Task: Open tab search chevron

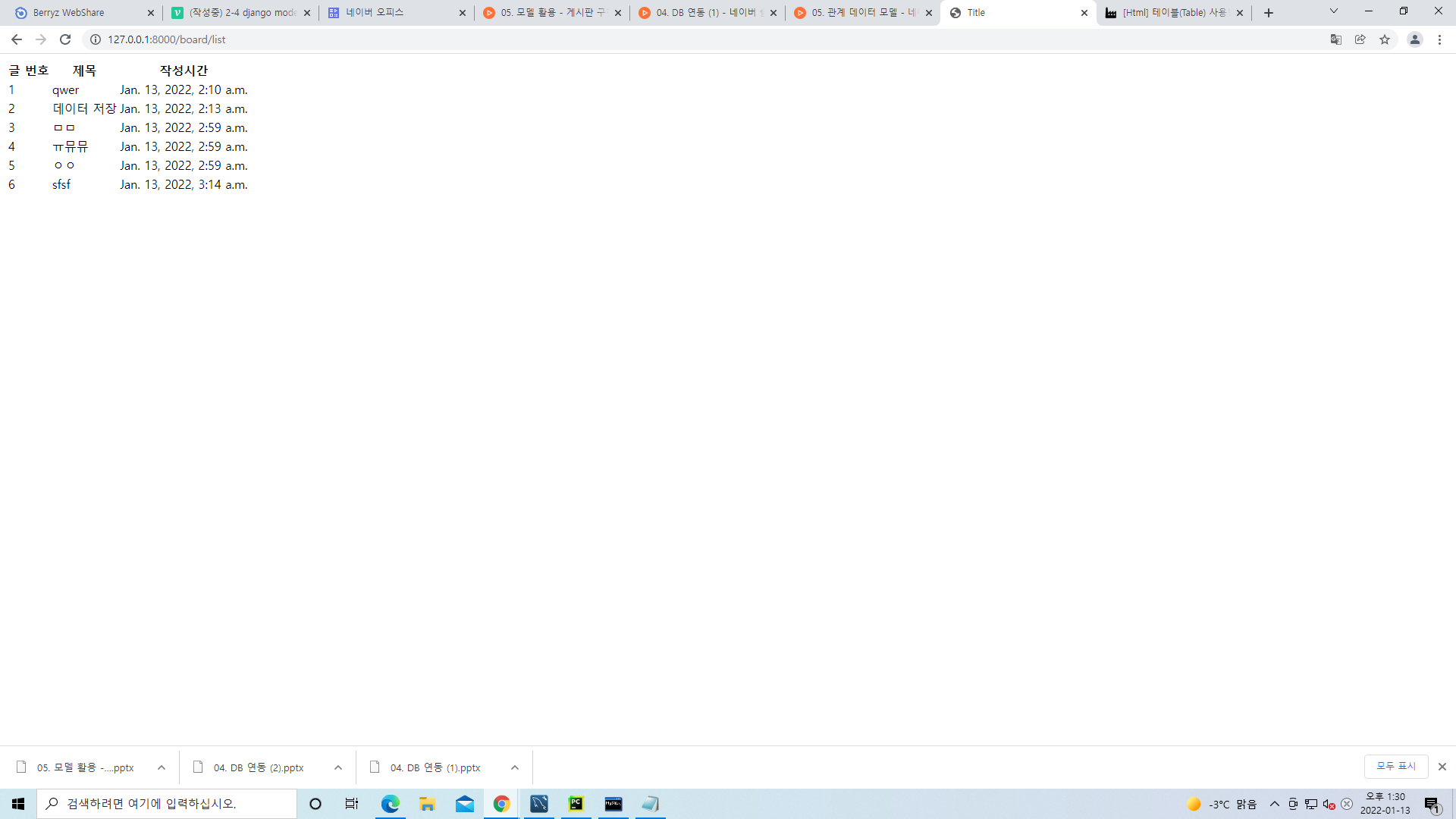Action: (x=1333, y=11)
